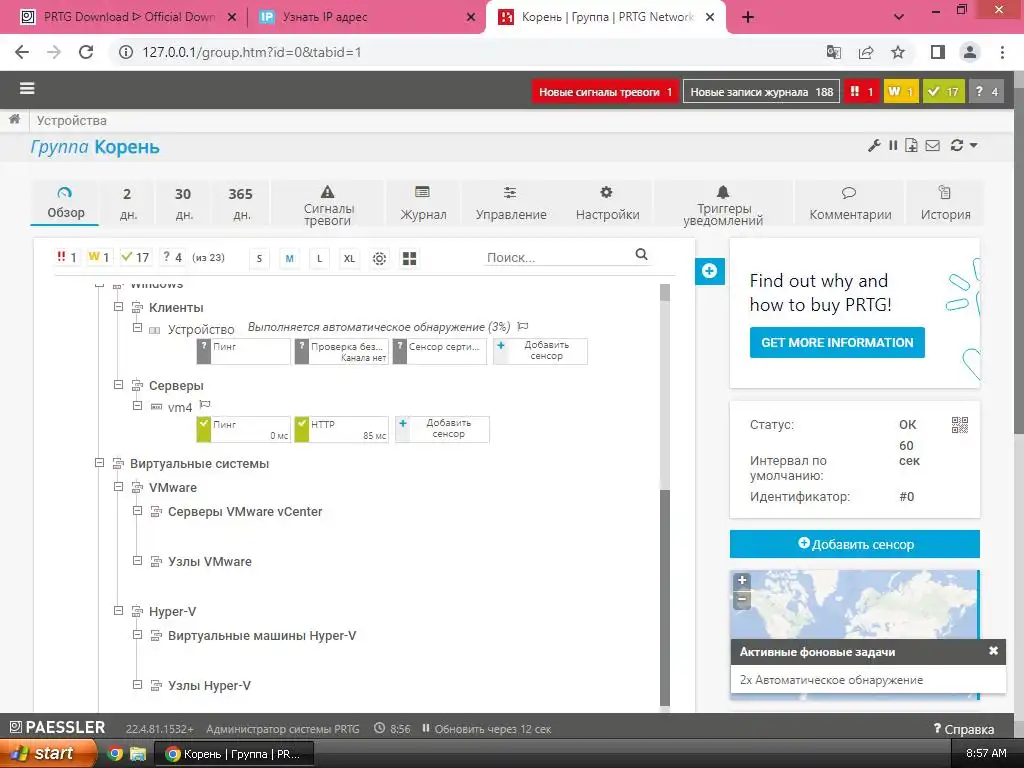The image size is (1024, 768).
Task: Click the red down-sensors badge in header
Action: pyautogui.click(x=861, y=91)
